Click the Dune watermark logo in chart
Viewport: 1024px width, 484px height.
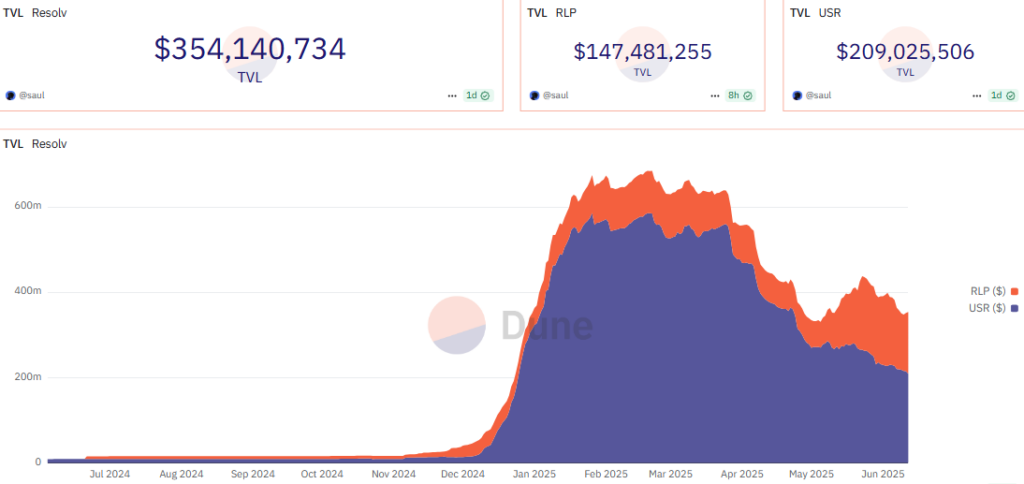(510, 325)
